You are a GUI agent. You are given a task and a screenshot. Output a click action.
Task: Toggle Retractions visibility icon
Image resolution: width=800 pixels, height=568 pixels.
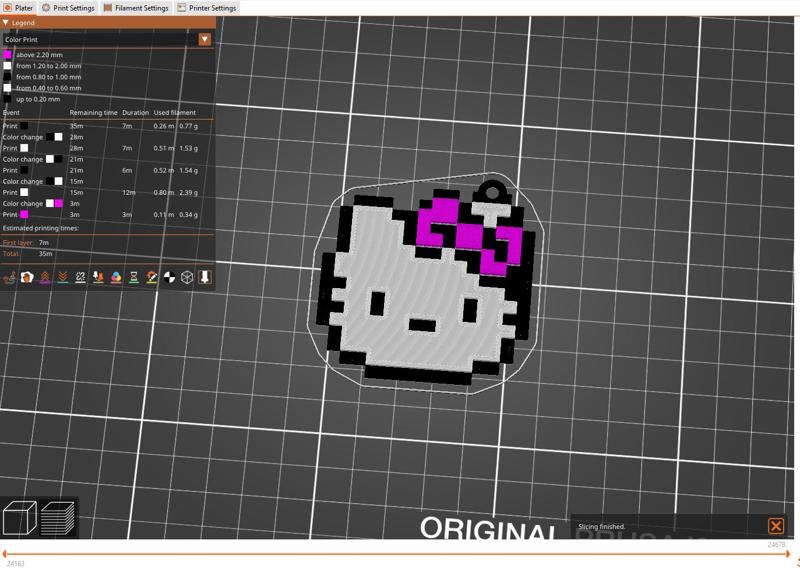[45, 278]
